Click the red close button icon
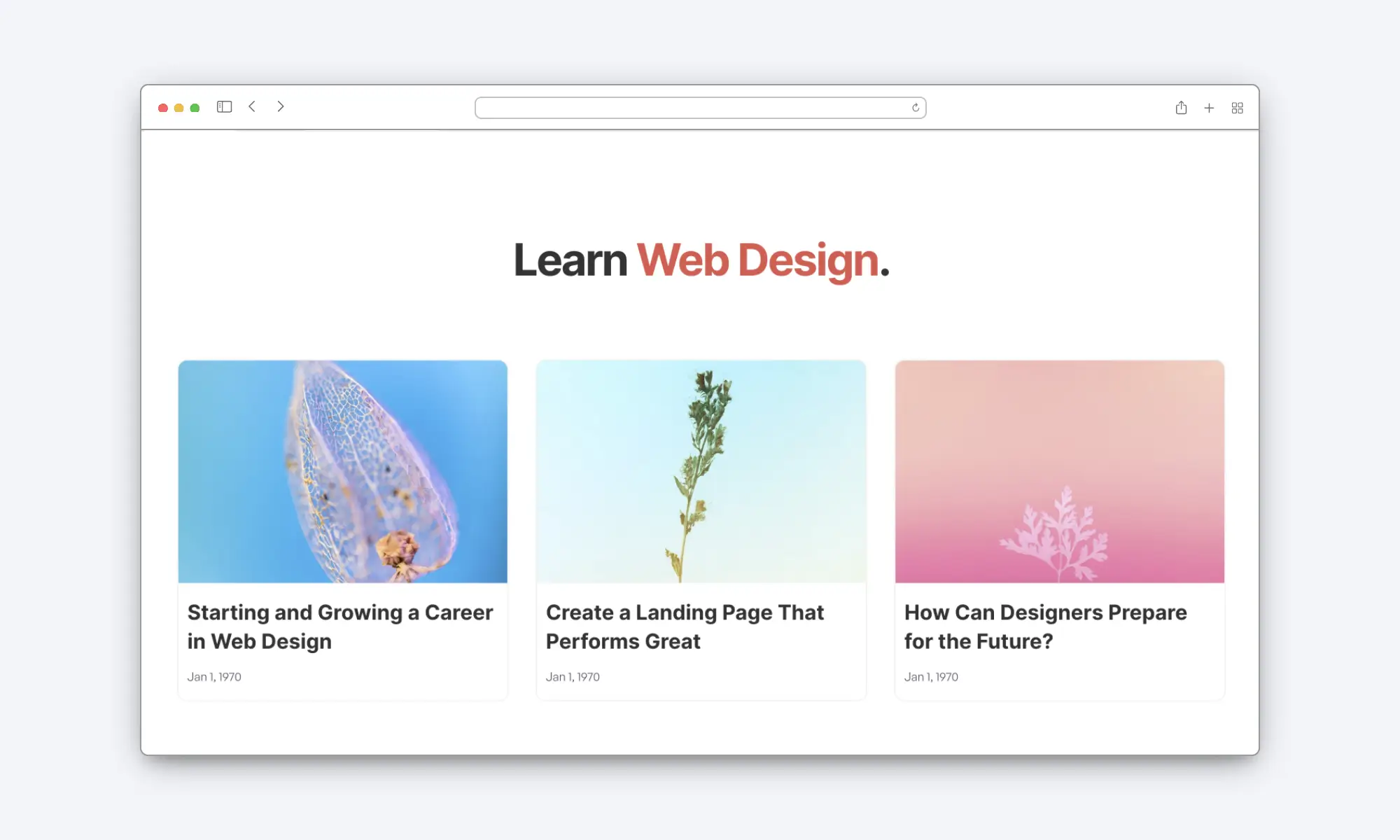The height and width of the screenshot is (840, 1400). 164,107
